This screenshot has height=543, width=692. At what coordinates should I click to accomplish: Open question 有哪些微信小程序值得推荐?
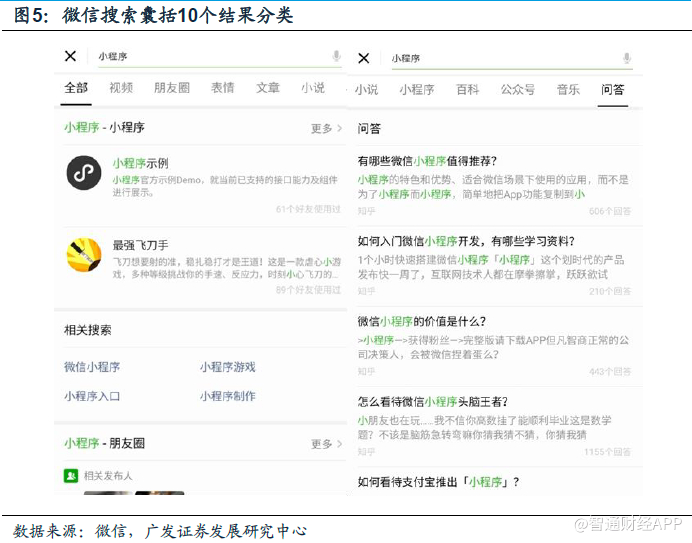point(427,161)
